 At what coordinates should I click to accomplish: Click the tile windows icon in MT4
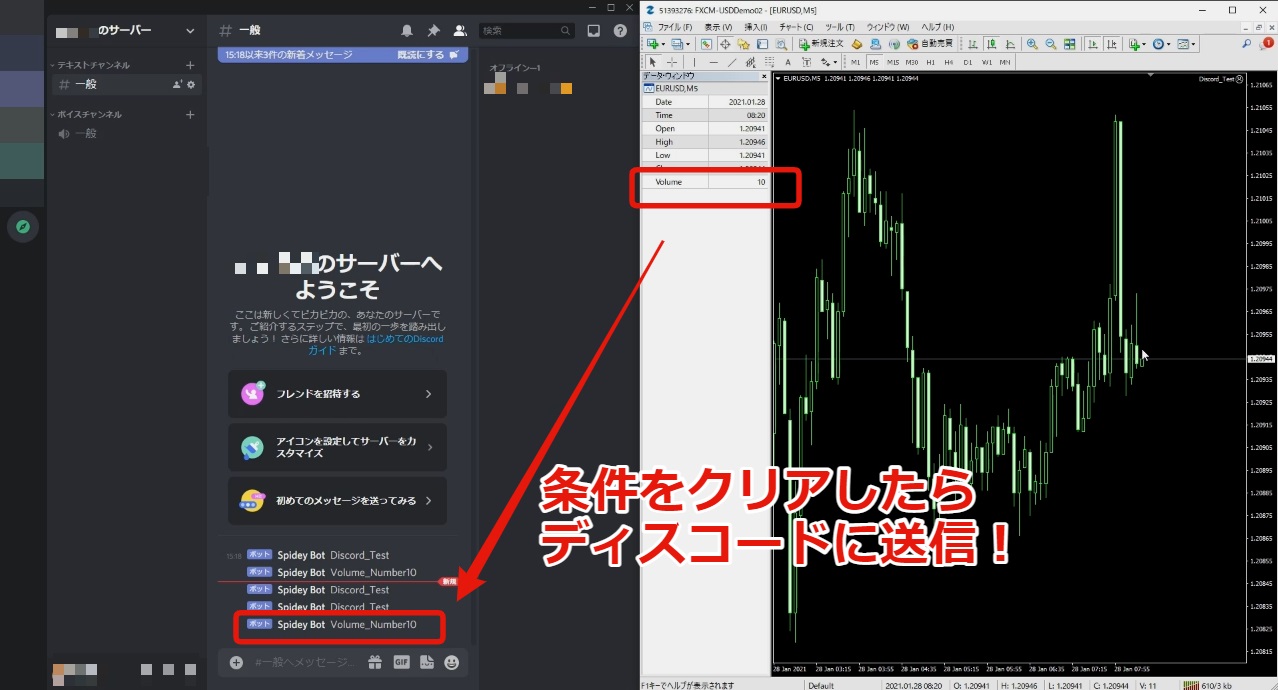pos(1068,44)
